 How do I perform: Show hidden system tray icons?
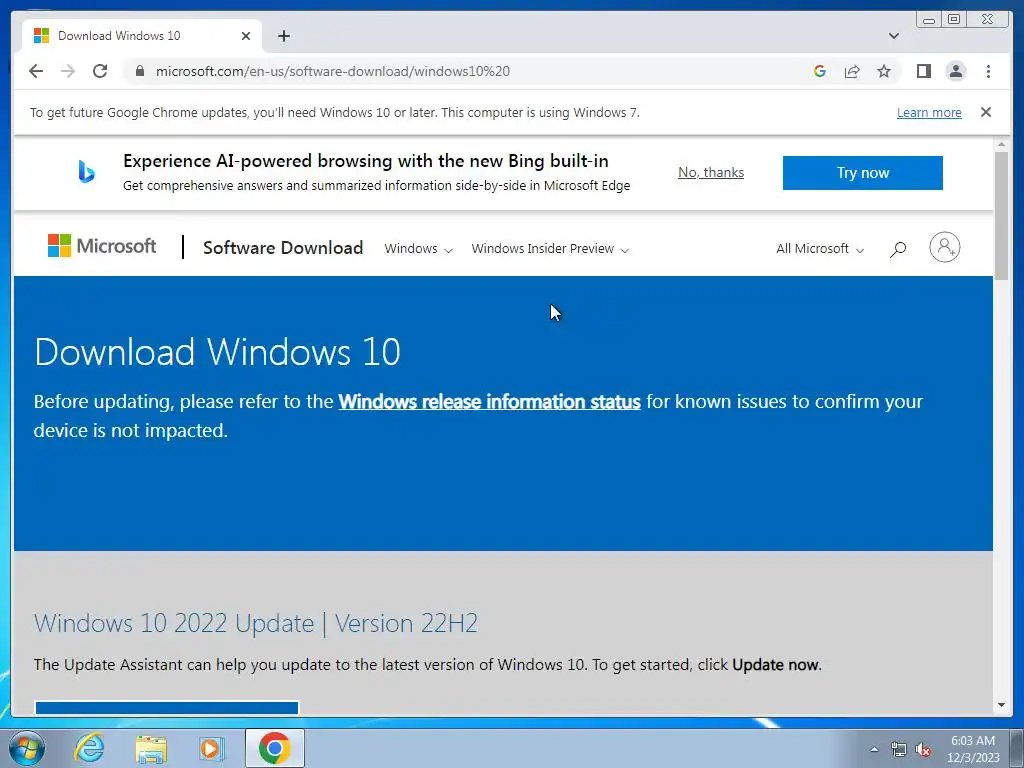tap(874, 749)
